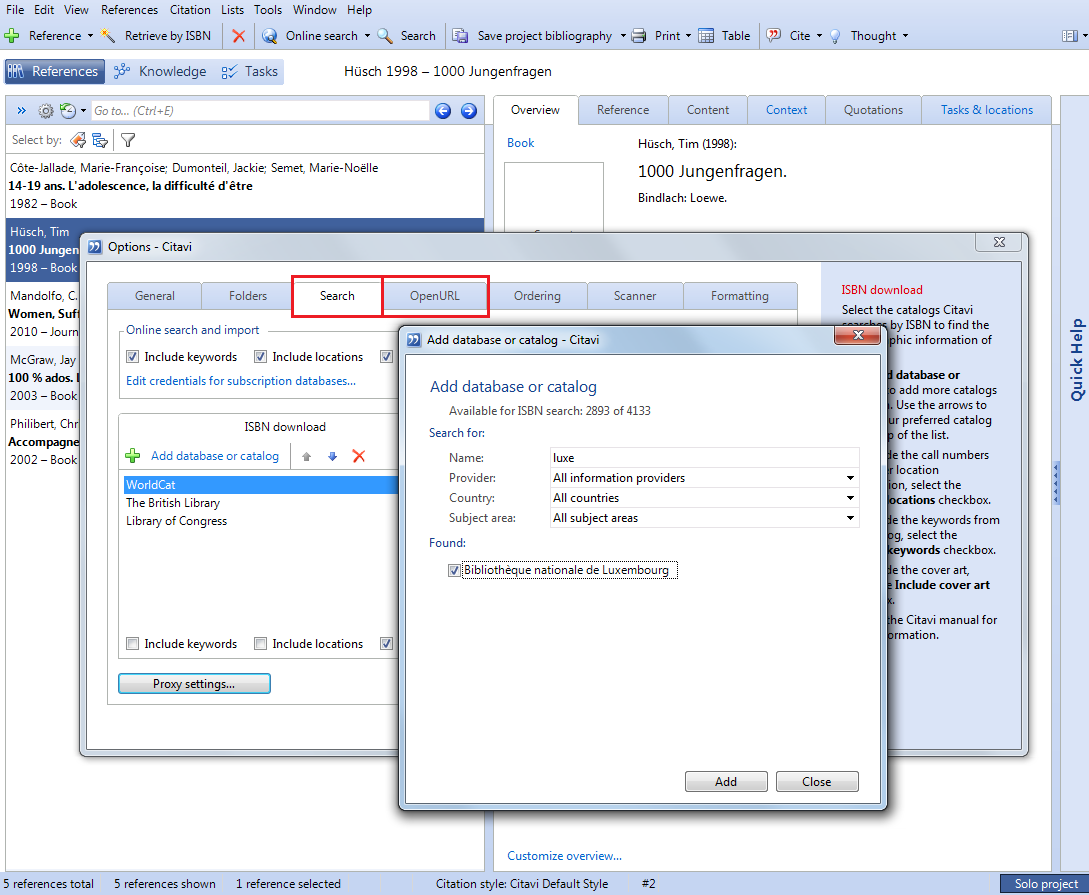The image size is (1089, 895).
Task: Toggle Include keywords below the ISBN catalog list
Action: [132, 644]
